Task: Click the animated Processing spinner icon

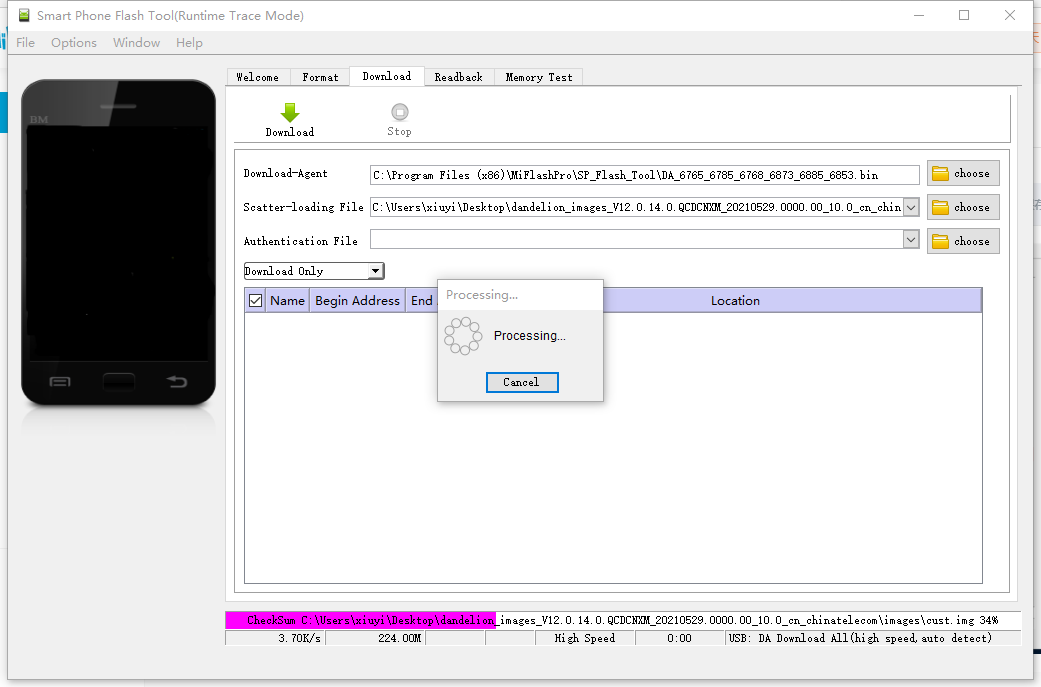Action: coord(463,336)
